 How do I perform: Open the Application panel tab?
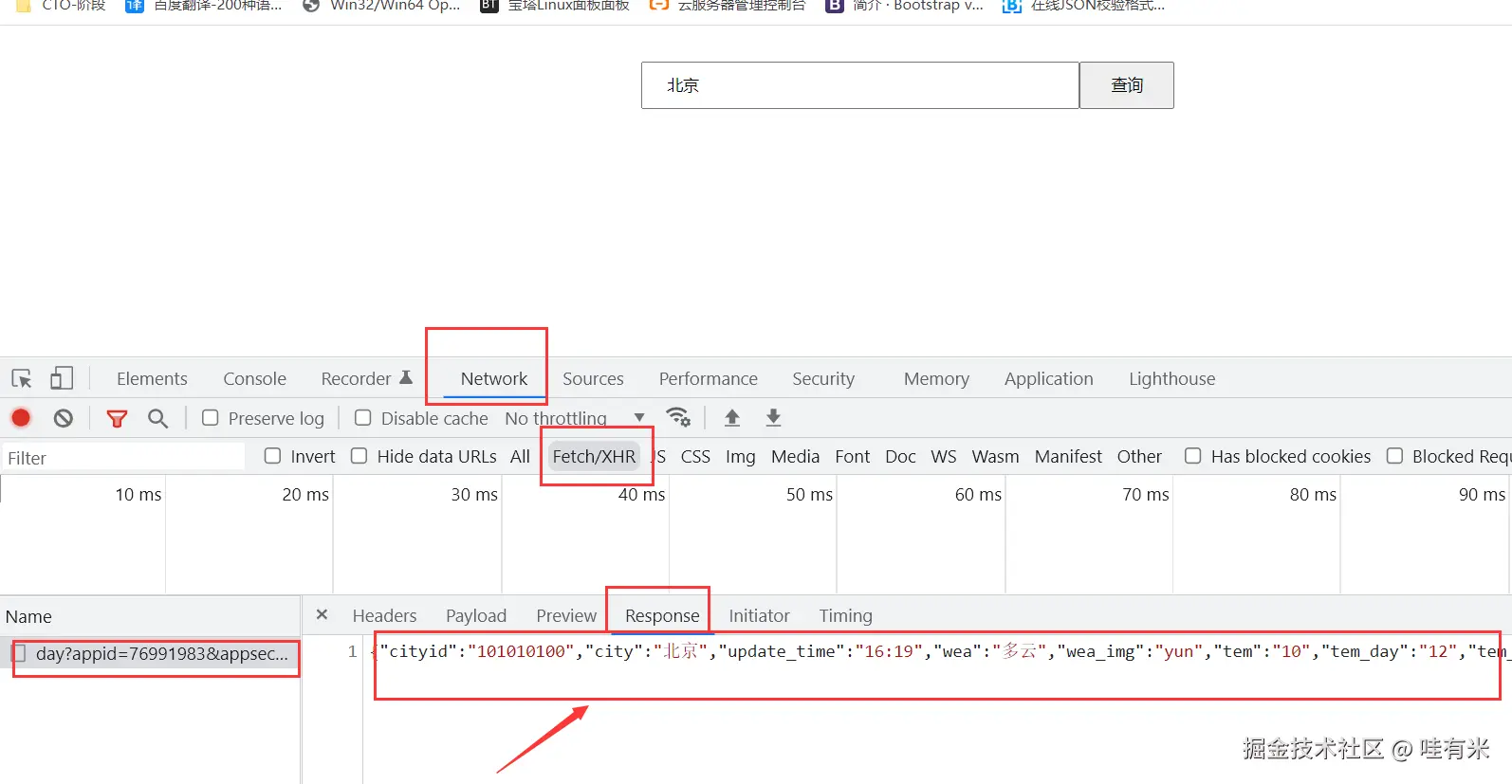[1048, 378]
